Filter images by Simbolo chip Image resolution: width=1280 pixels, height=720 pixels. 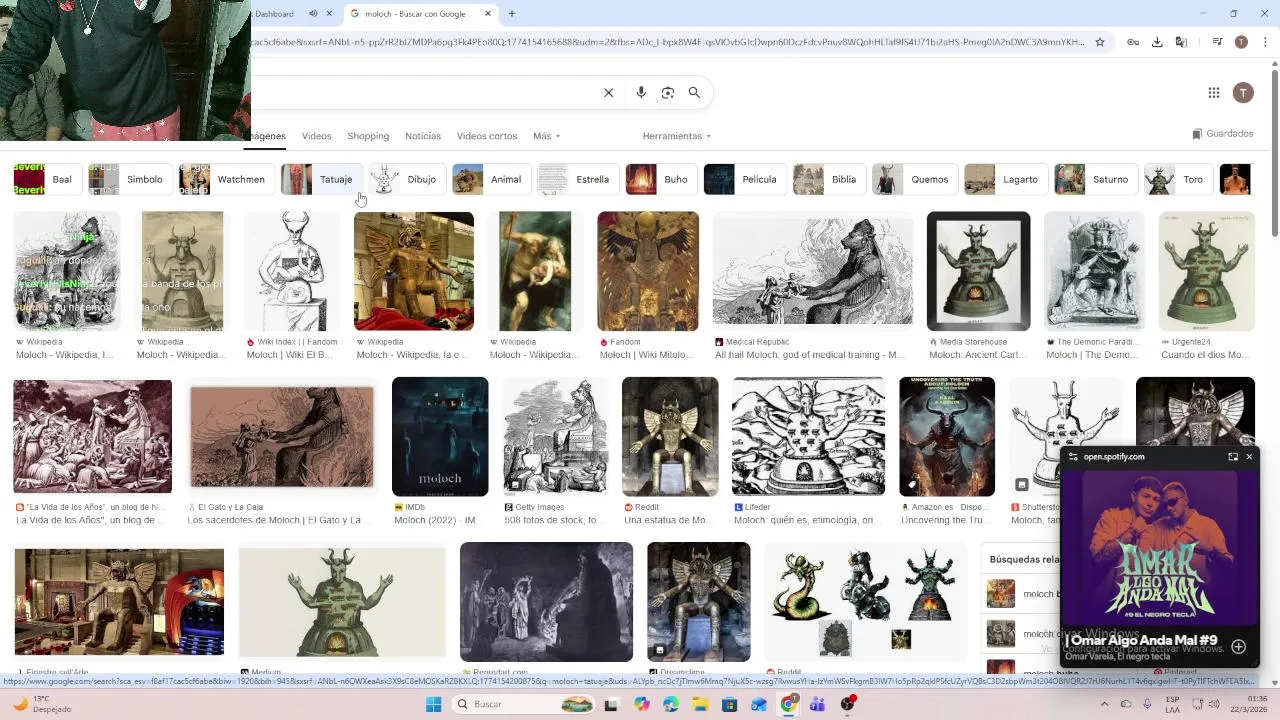tap(129, 179)
